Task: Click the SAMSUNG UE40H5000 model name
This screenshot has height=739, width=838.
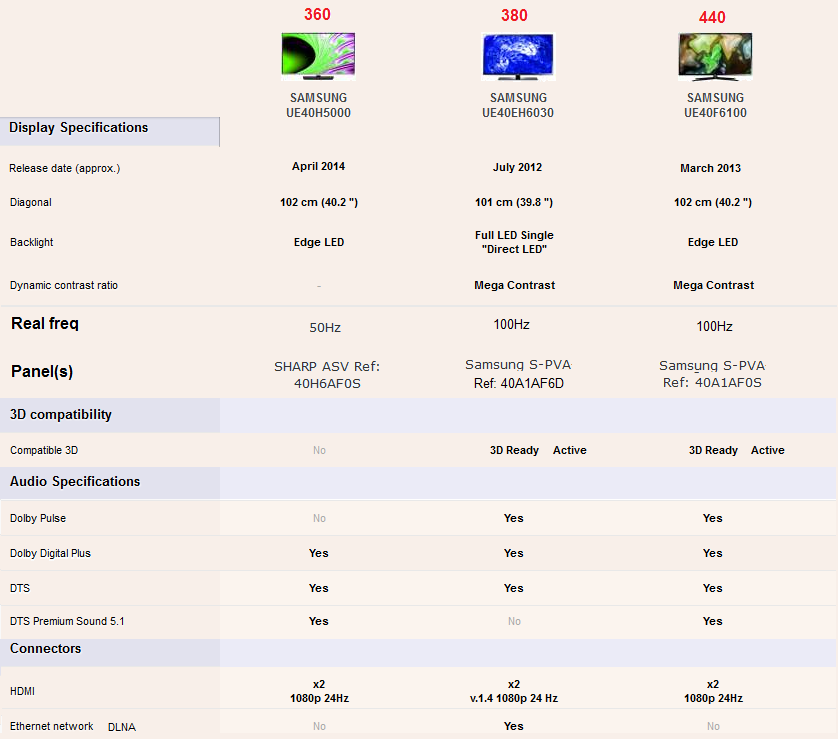Action: [319, 105]
